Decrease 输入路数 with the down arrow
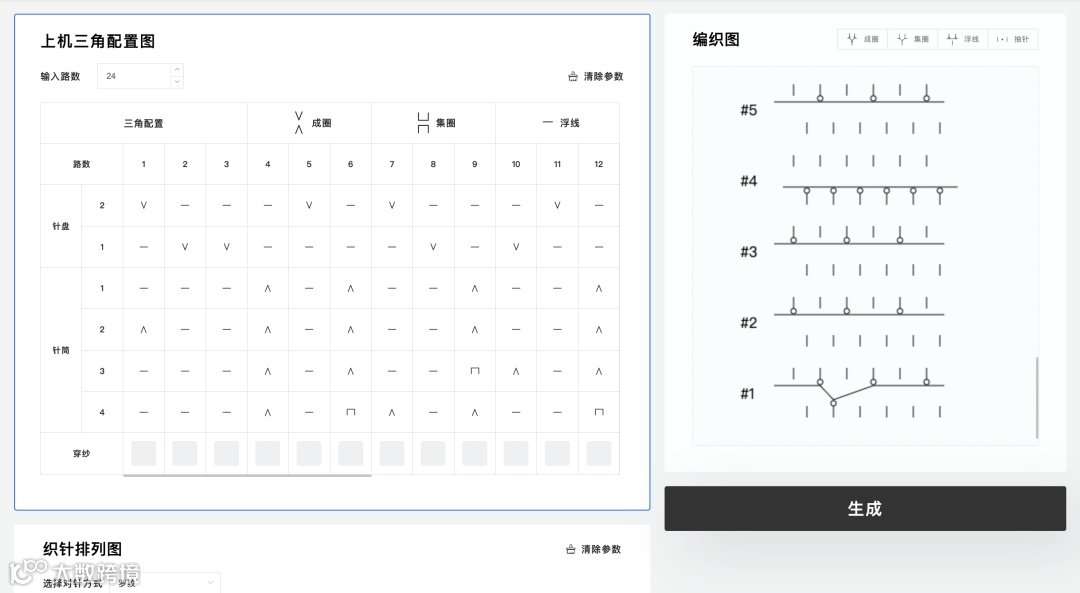 [177, 82]
